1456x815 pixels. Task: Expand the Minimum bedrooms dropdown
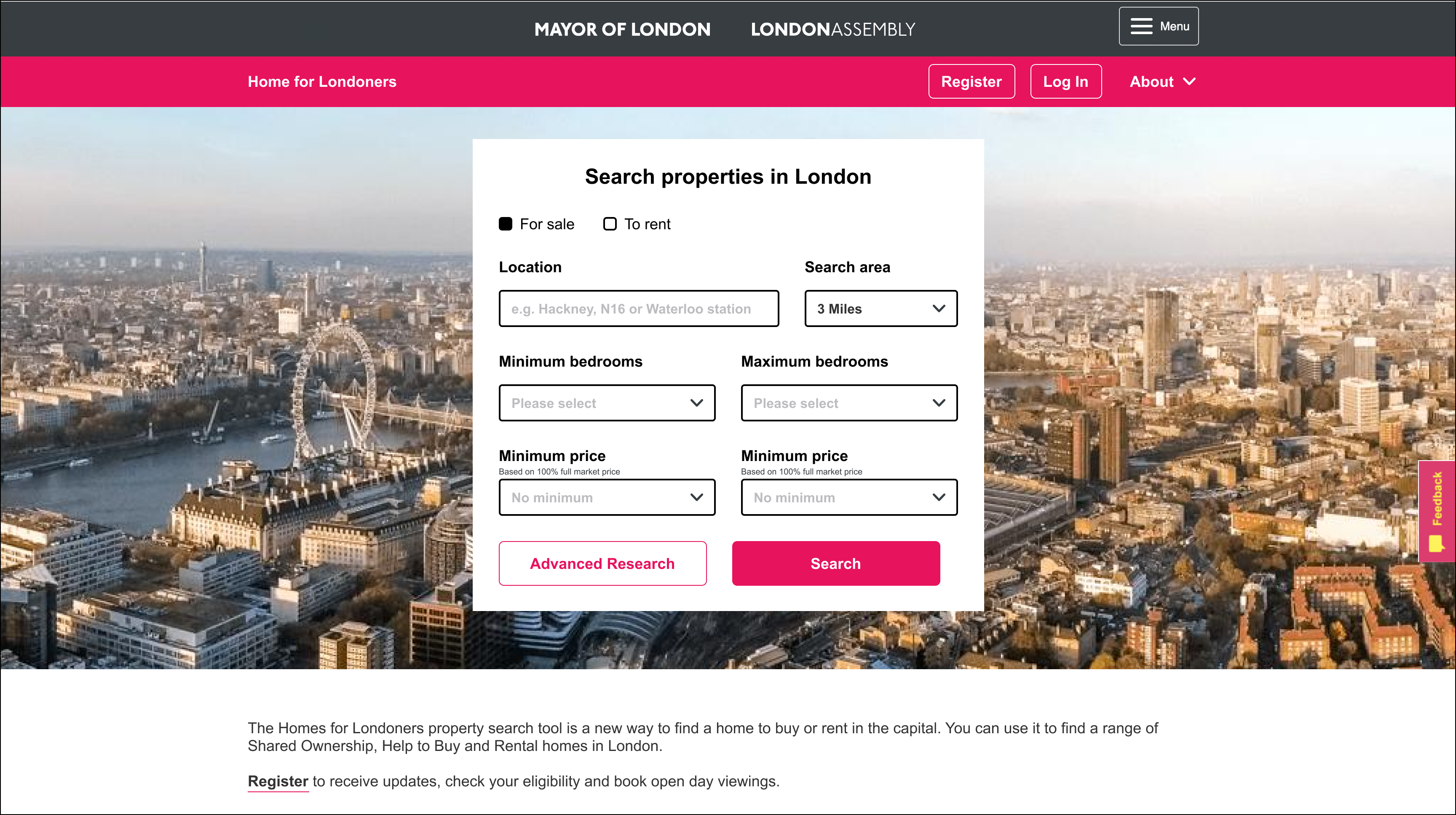[607, 403]
